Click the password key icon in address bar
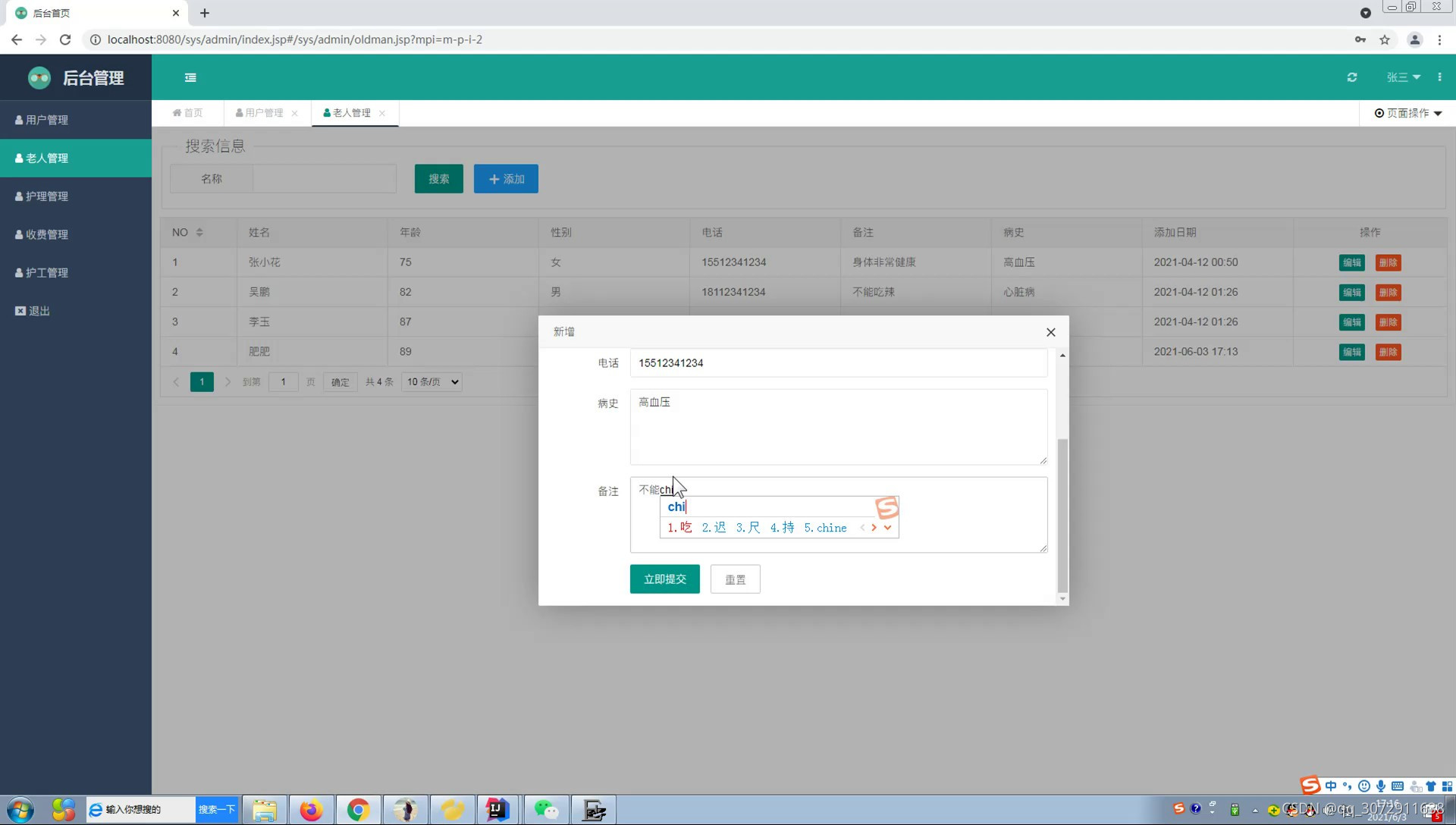The image size is (1456, 825). (1360, 39)
